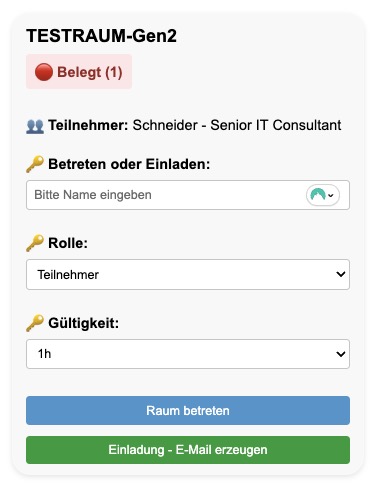Click the Gültigkeit: label text
378x494 pixels.
point(83,323)
